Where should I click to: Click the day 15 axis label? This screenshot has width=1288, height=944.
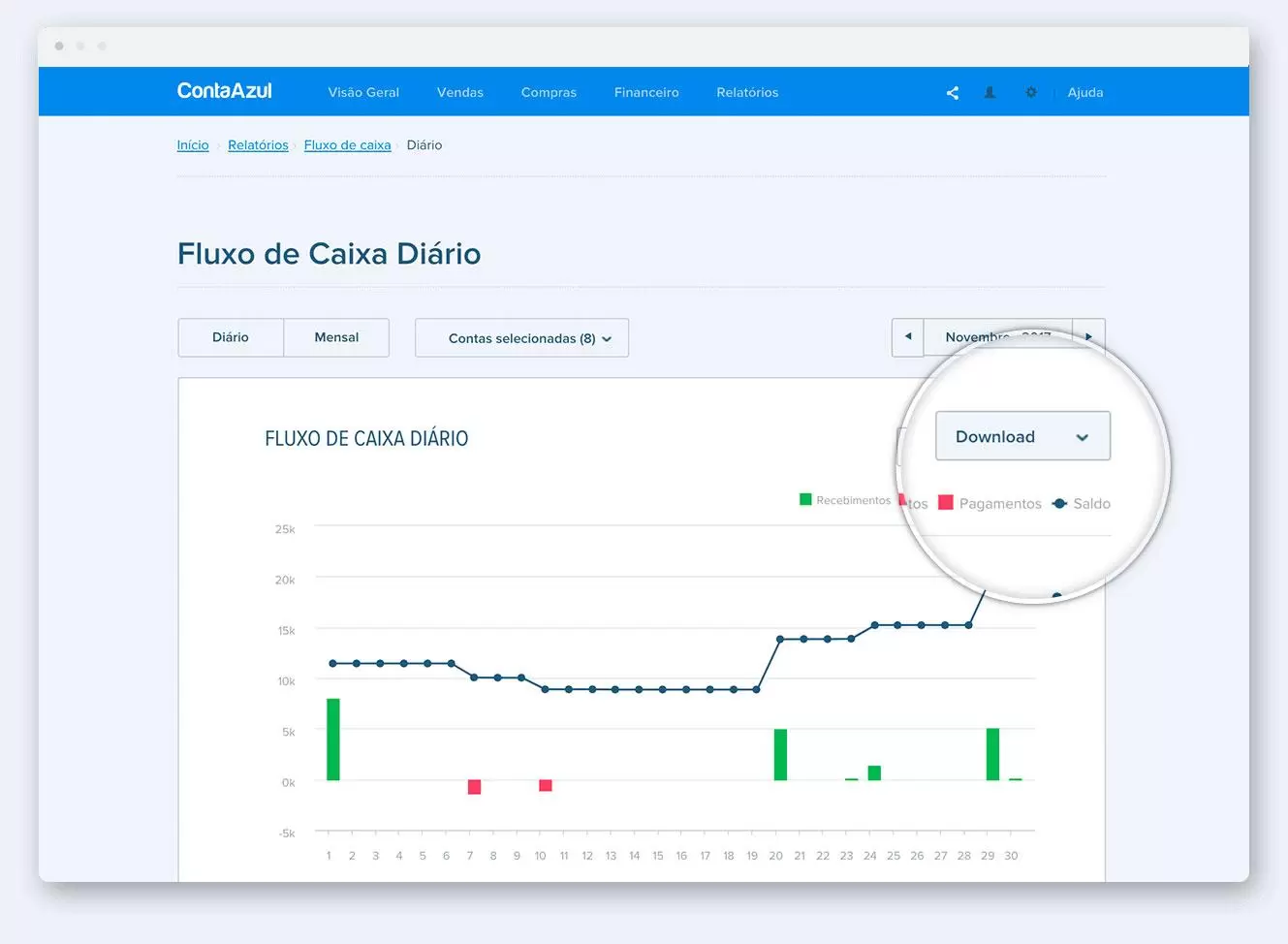[x=658, y=856]
